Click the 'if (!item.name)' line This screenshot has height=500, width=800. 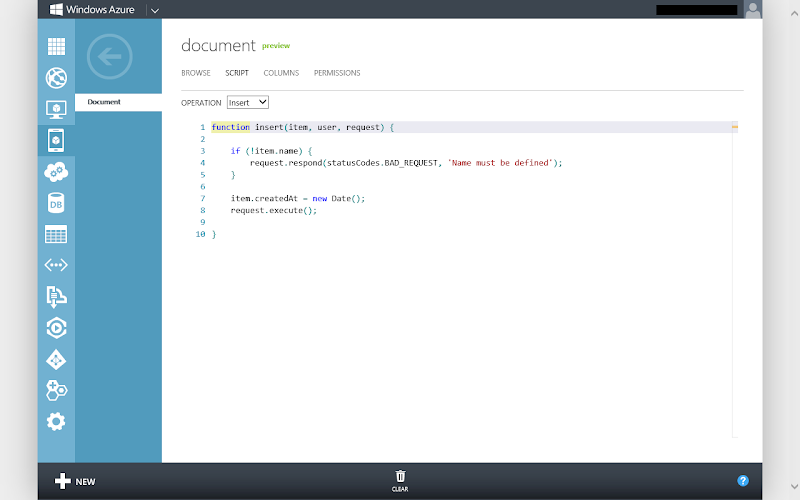pyautogui.click(x=271, y=151)
